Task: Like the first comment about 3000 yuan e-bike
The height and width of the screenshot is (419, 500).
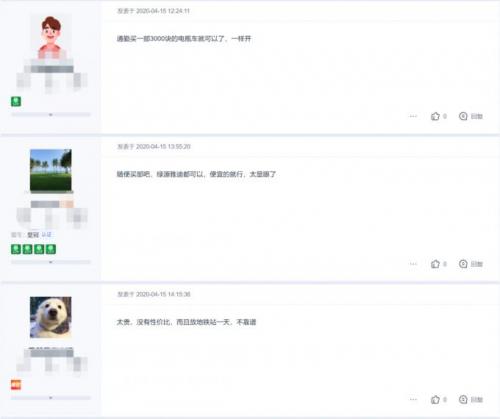Action: (x=435, y=116)
